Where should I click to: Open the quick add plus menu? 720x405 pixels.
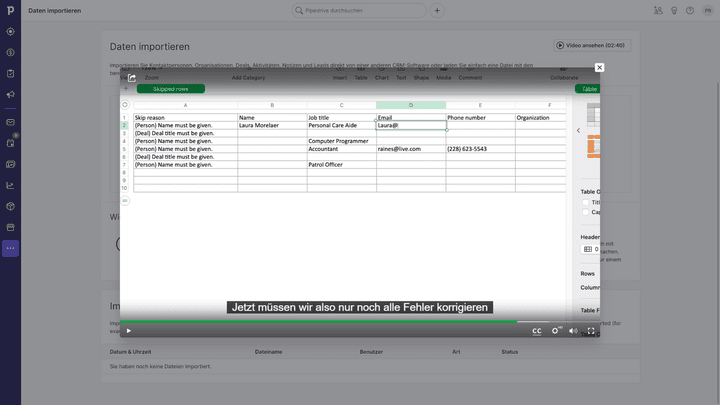pyautogui.click(x=437, y=11)
